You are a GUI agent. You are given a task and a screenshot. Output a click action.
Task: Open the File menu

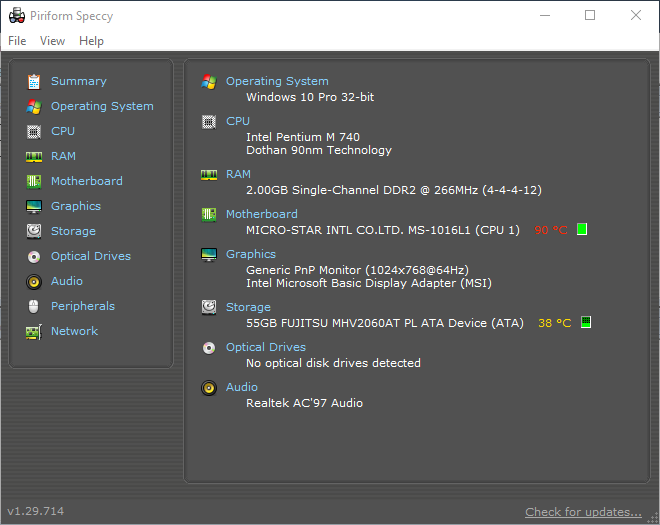pyautogui.click(x=17, y=41)
